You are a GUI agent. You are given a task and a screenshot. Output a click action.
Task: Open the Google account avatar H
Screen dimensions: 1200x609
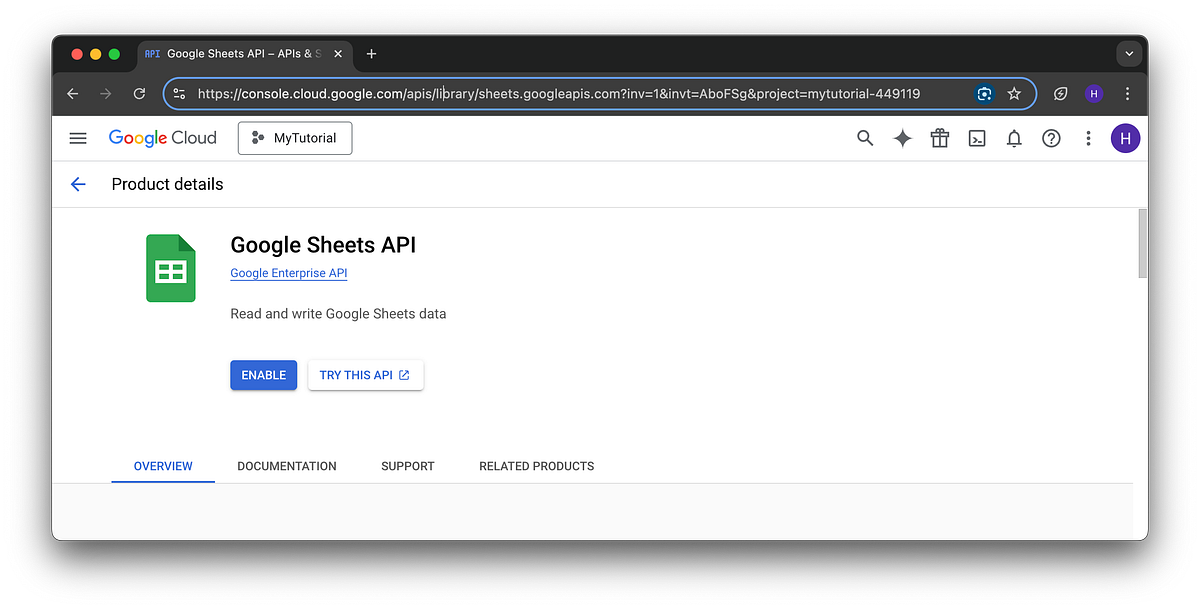(1125, 139)
